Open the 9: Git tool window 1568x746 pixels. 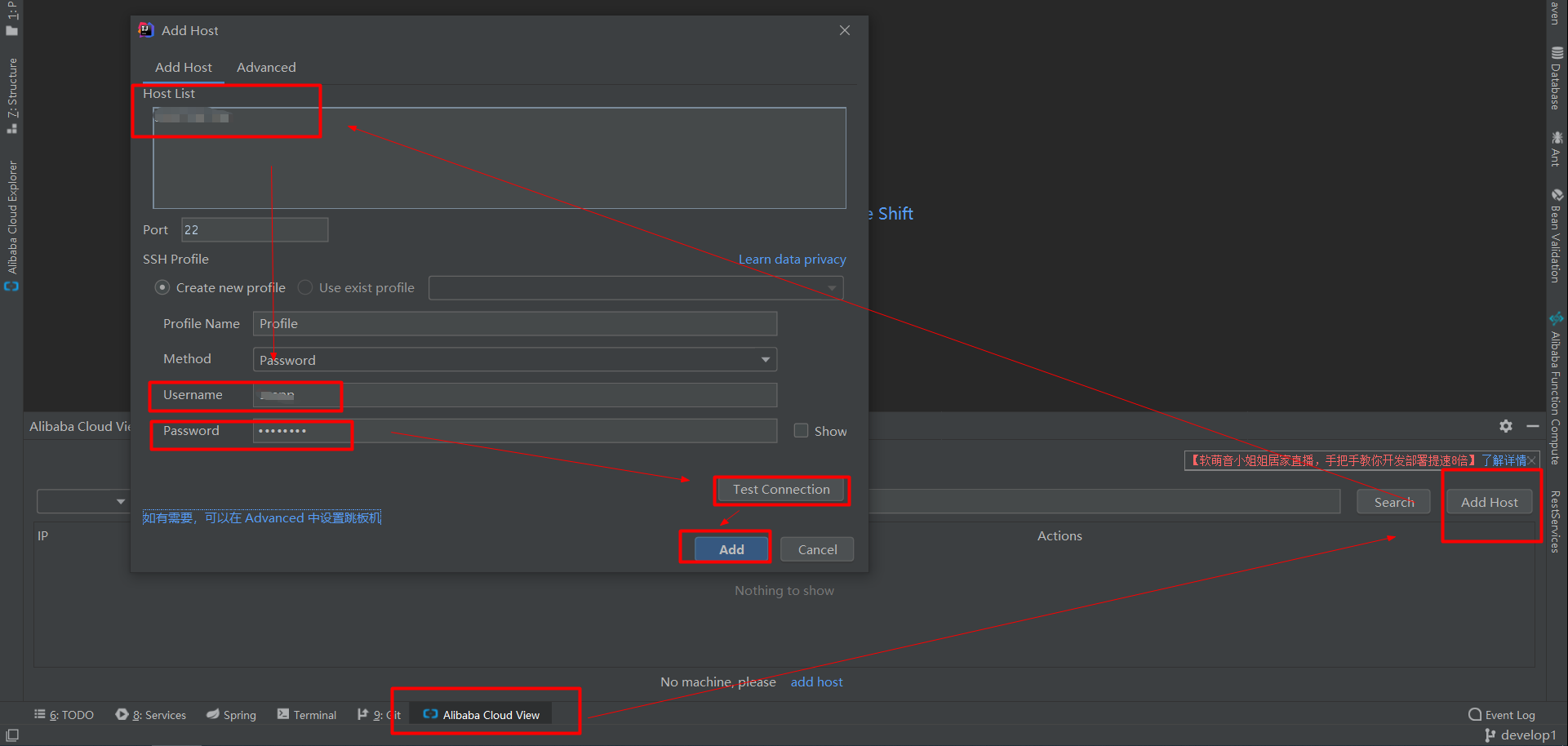click(x=380, y=715)
